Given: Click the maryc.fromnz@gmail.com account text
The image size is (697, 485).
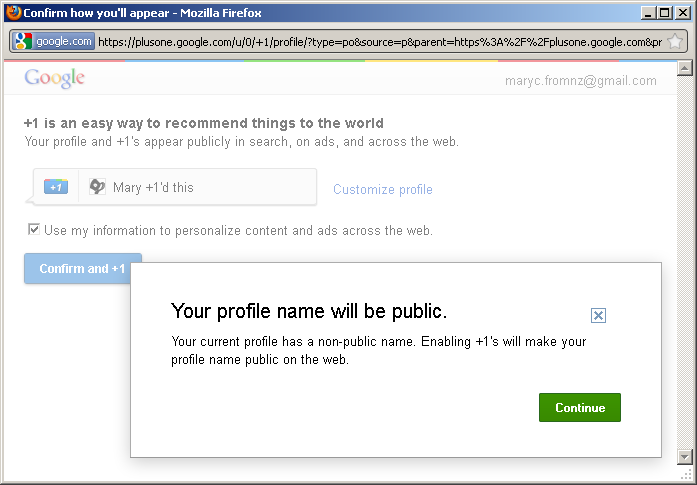Looking at the screenshot, I should (581, 81).
